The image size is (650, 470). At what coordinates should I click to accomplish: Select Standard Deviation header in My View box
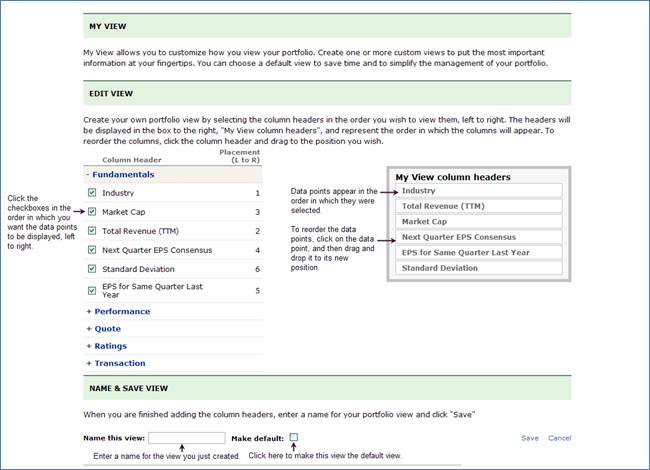click(x=478, y=268)
